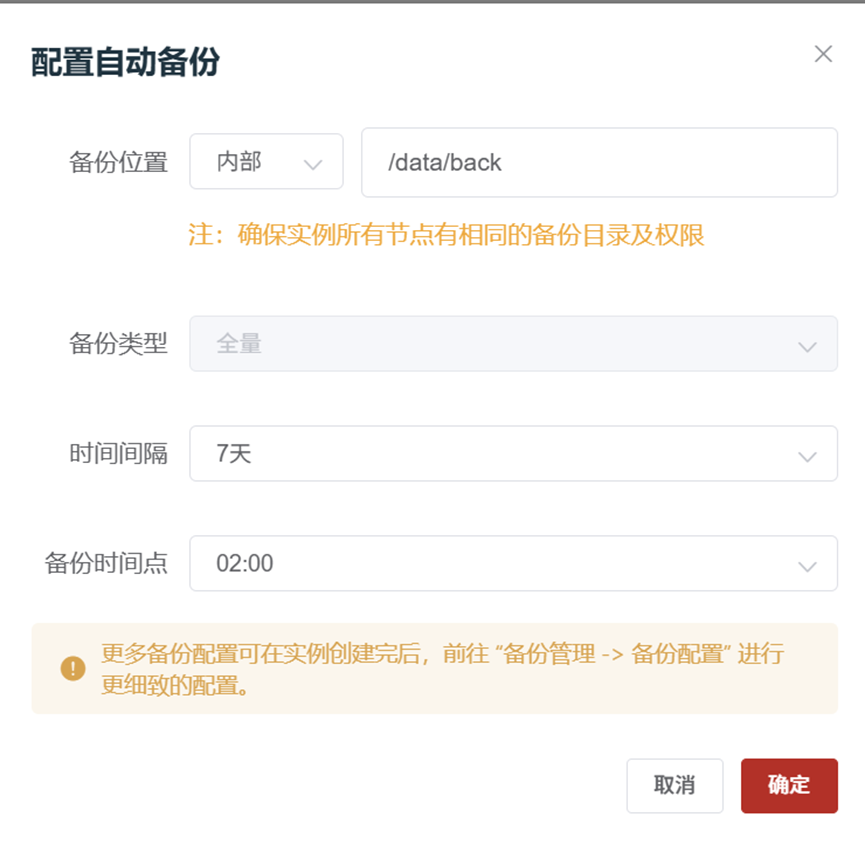This screenshot has width=865, height=845.
Task: Click the orange 注：确保实例所有节点 note text
Action: click(446, 235)
